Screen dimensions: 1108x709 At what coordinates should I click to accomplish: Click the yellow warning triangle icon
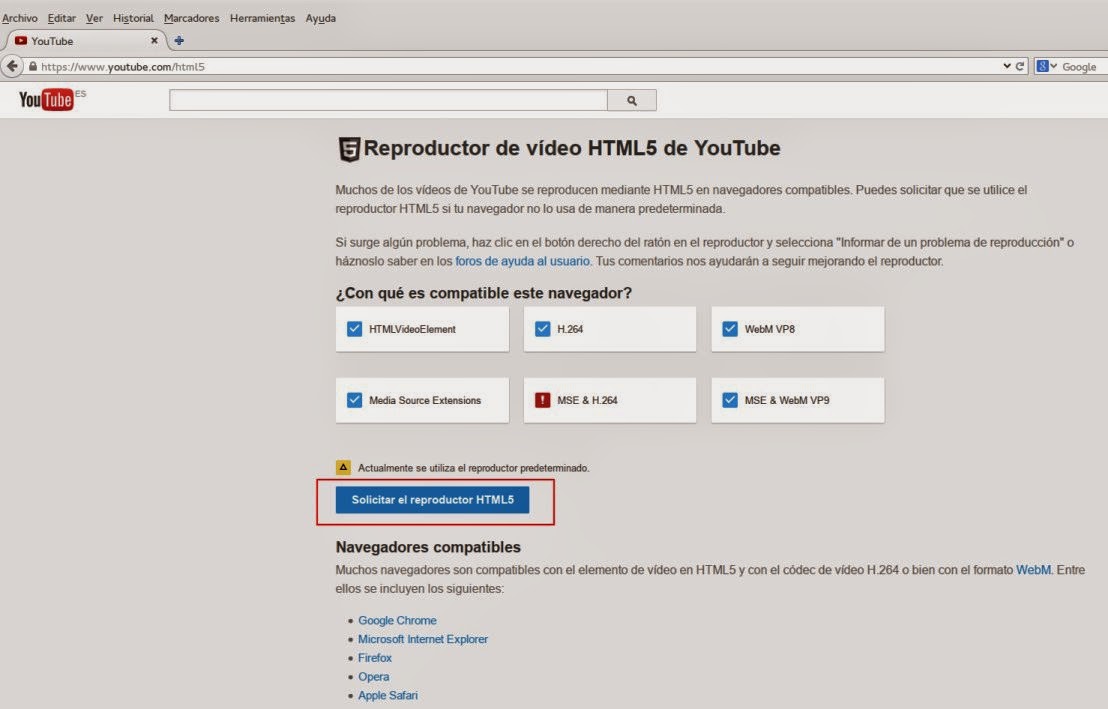(343, 467)
